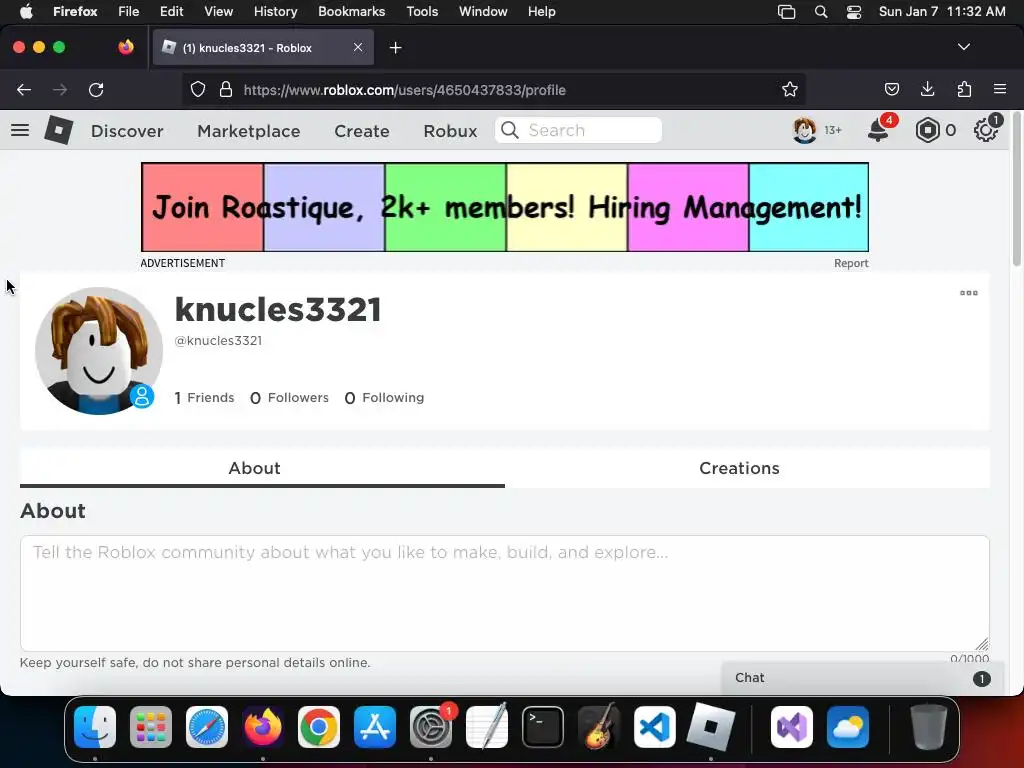Open System Settings from the dock
The height and width of the screenshot is (768, 1024).
pos(431,727)
